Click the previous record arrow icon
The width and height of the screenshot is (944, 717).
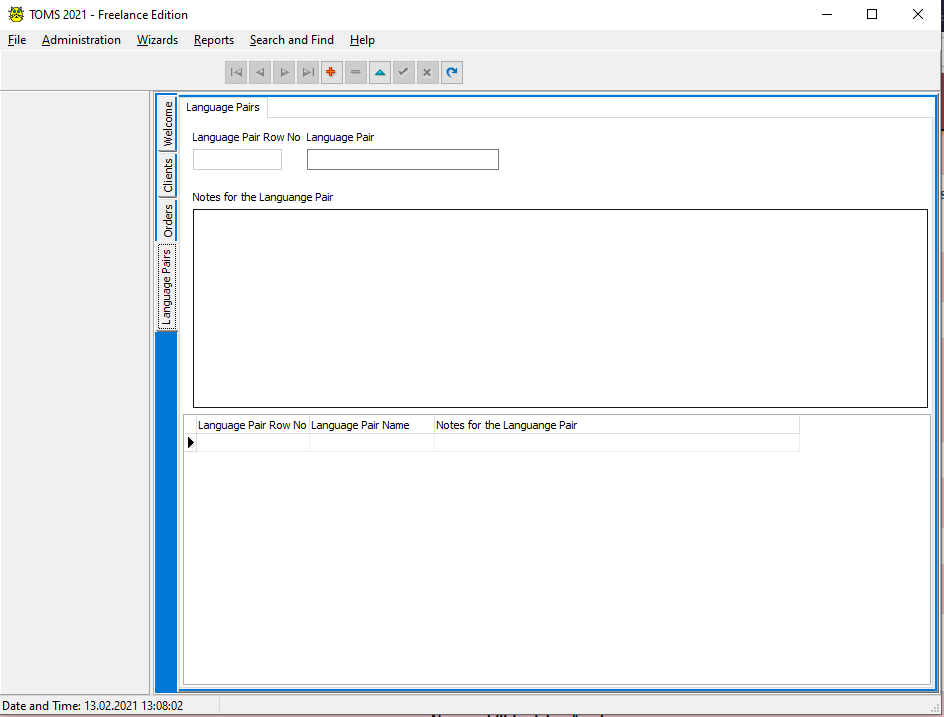point(260,72)
